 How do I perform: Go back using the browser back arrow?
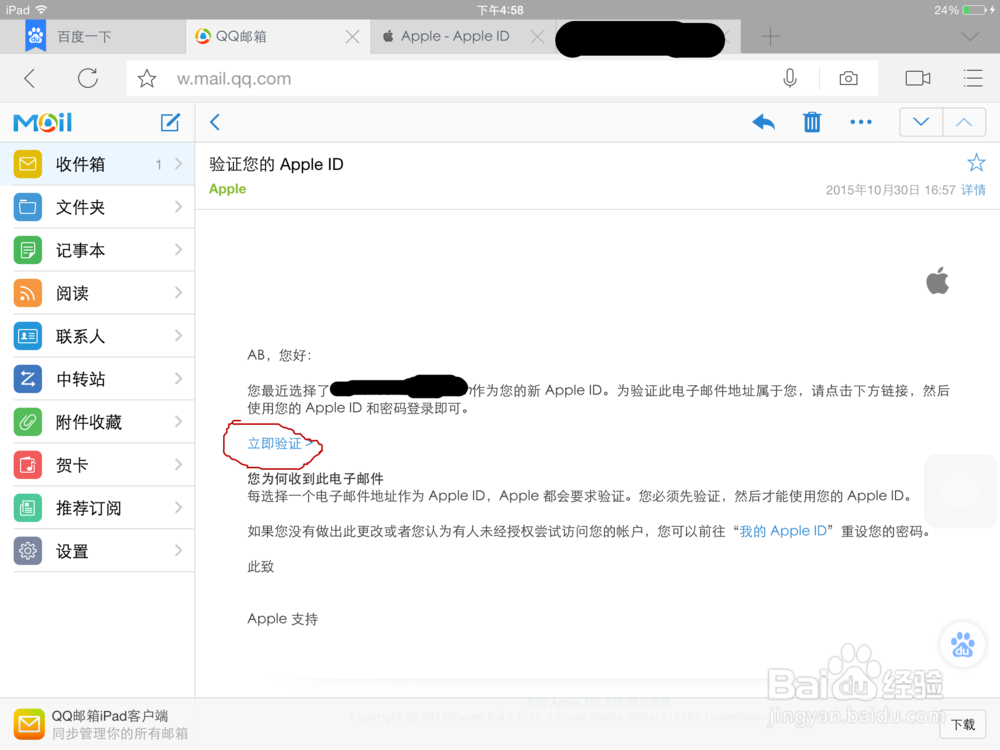pos(29,78)
